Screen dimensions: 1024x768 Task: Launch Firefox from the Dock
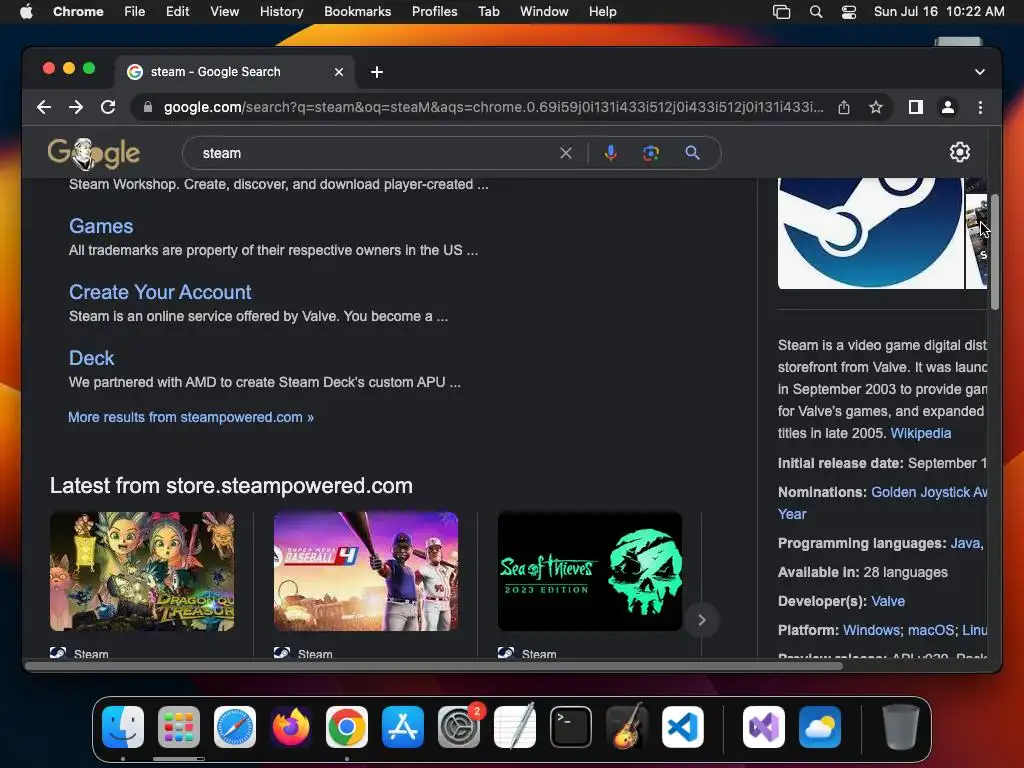[x=291, y=727]
